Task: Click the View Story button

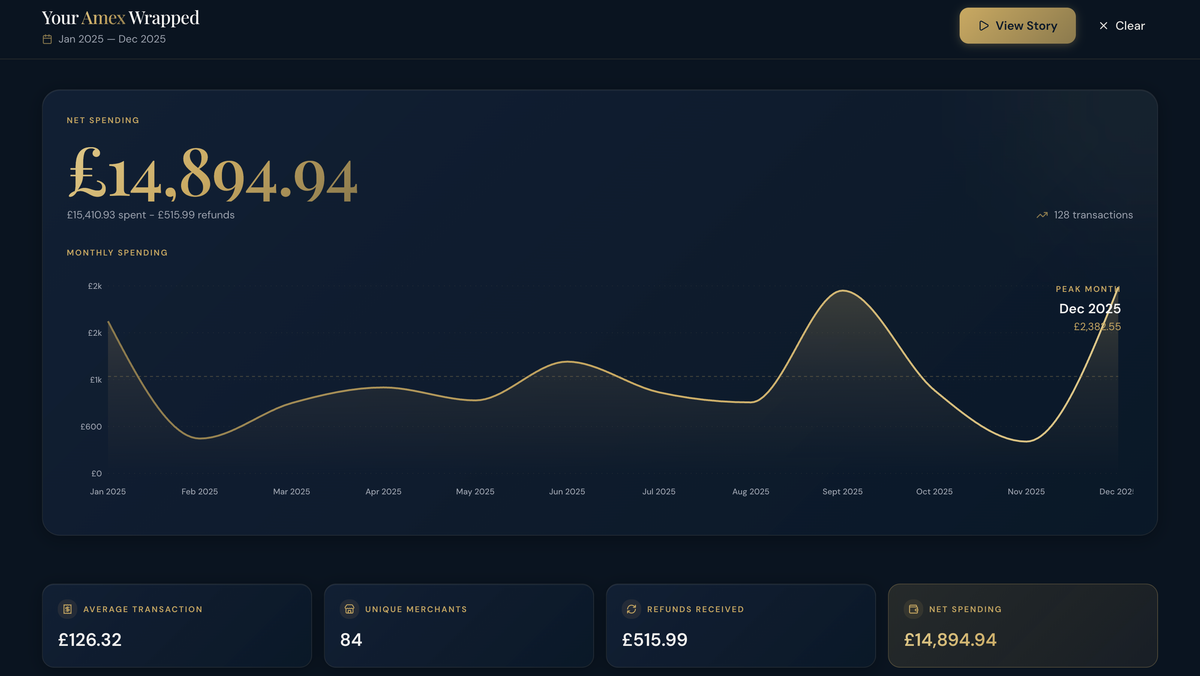Action: tap(1017, 26)
